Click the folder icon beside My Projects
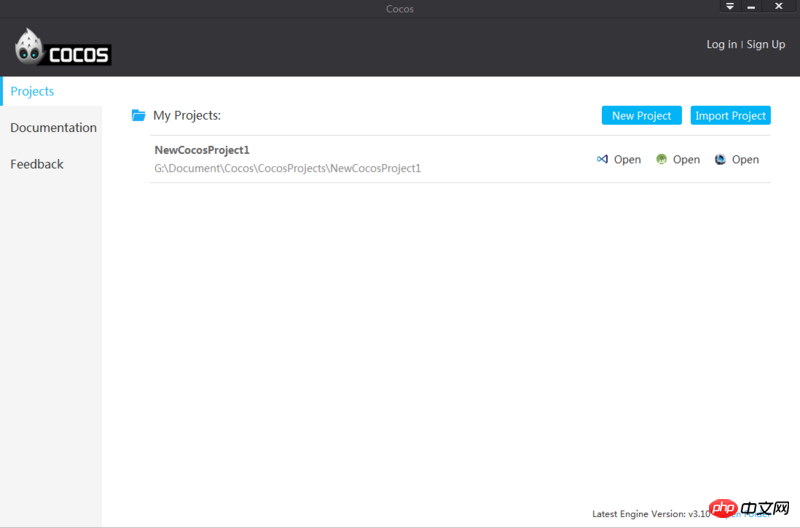Screen dimensions: 800x528 tap(138, 115)
